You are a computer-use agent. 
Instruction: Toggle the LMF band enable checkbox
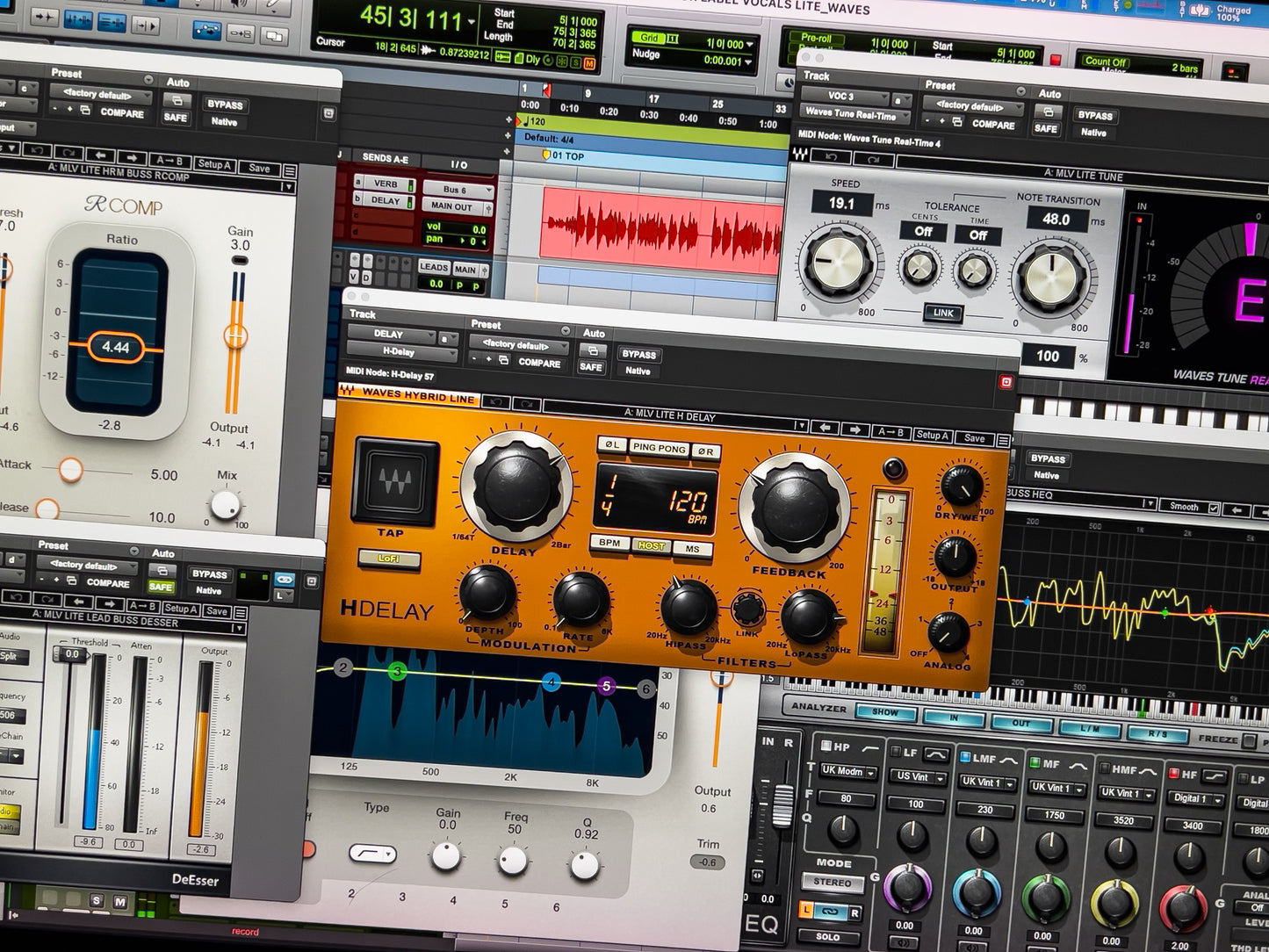point(965,758)
